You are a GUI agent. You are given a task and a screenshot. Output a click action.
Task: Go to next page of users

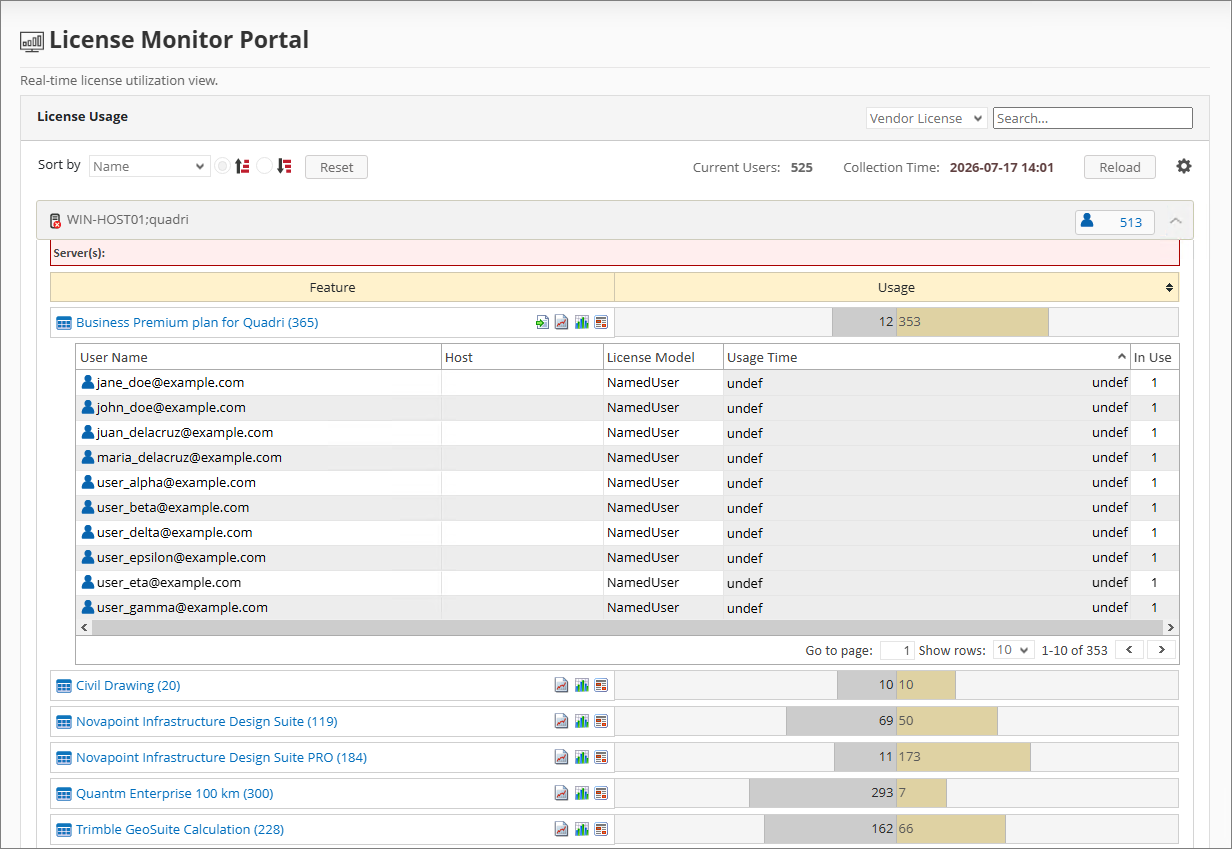pos(1161,650)
